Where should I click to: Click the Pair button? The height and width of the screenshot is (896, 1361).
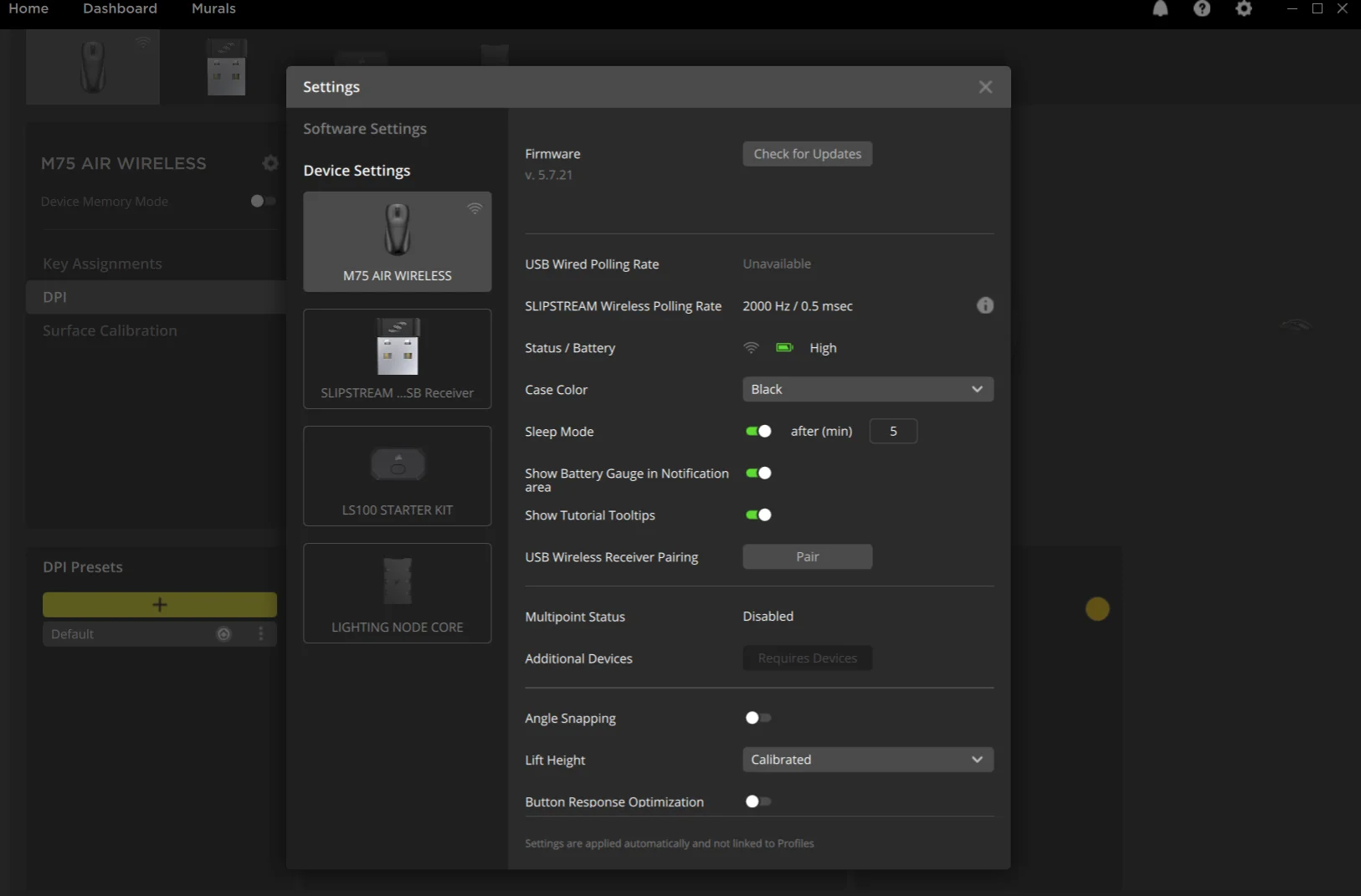tap(808, 557)
